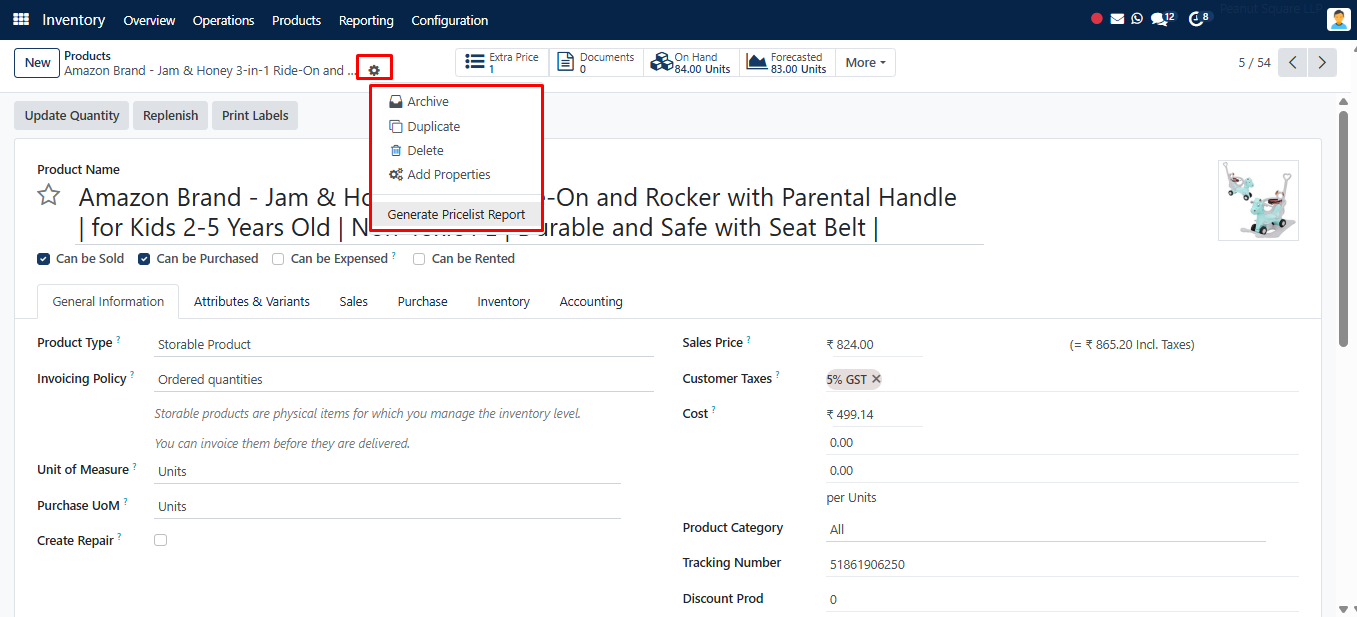Mark product as favorite star
The image size is (1357, 617).
[x=48, y=195]
